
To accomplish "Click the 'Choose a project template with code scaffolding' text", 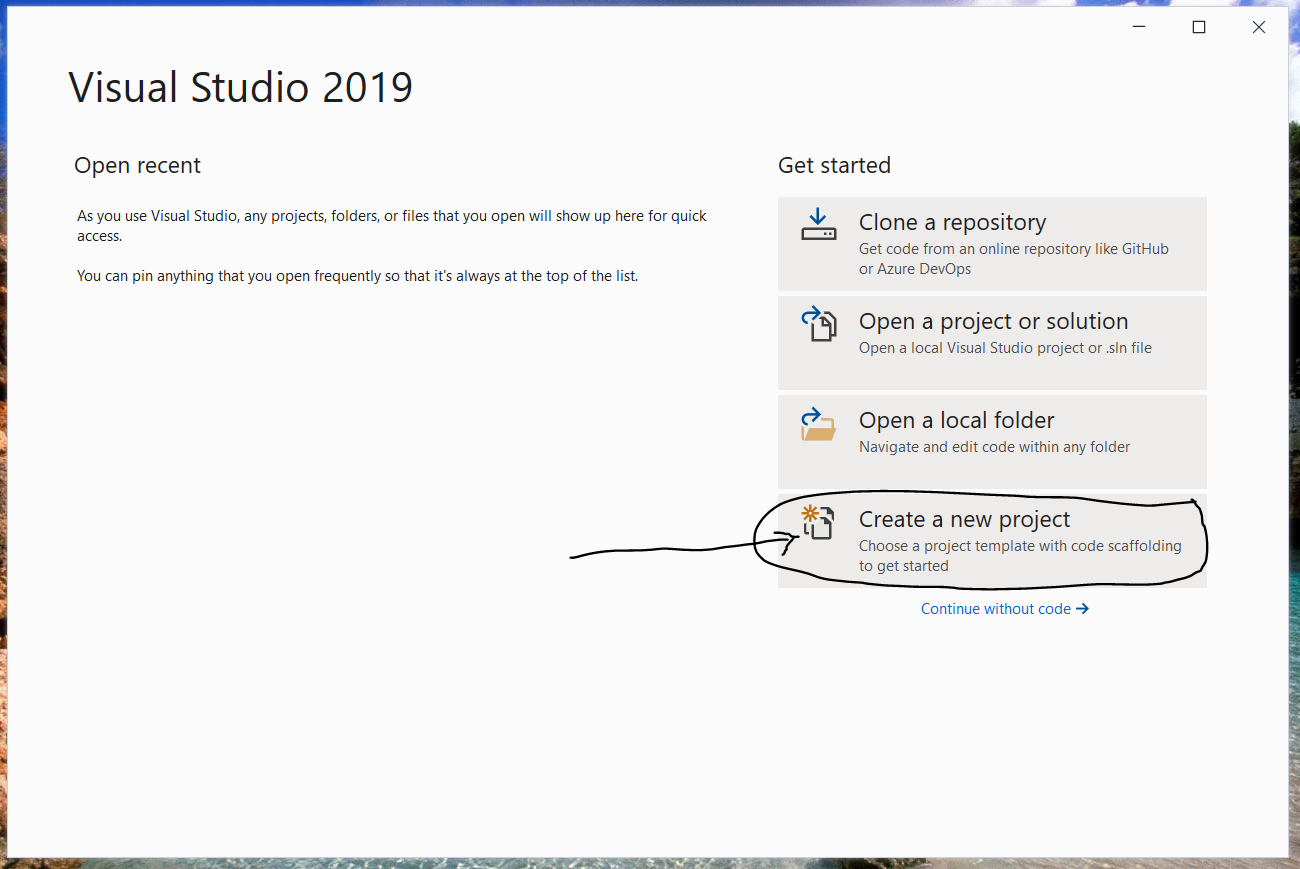I will (x=1020, y=556).
